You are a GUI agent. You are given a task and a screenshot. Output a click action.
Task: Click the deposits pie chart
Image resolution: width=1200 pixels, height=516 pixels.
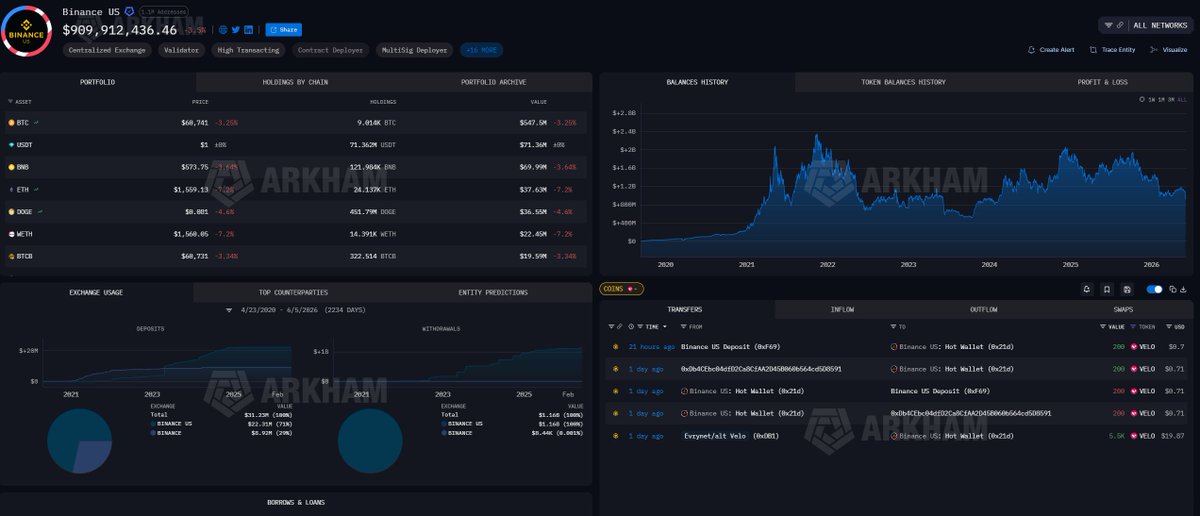click(x=79, y=441)
